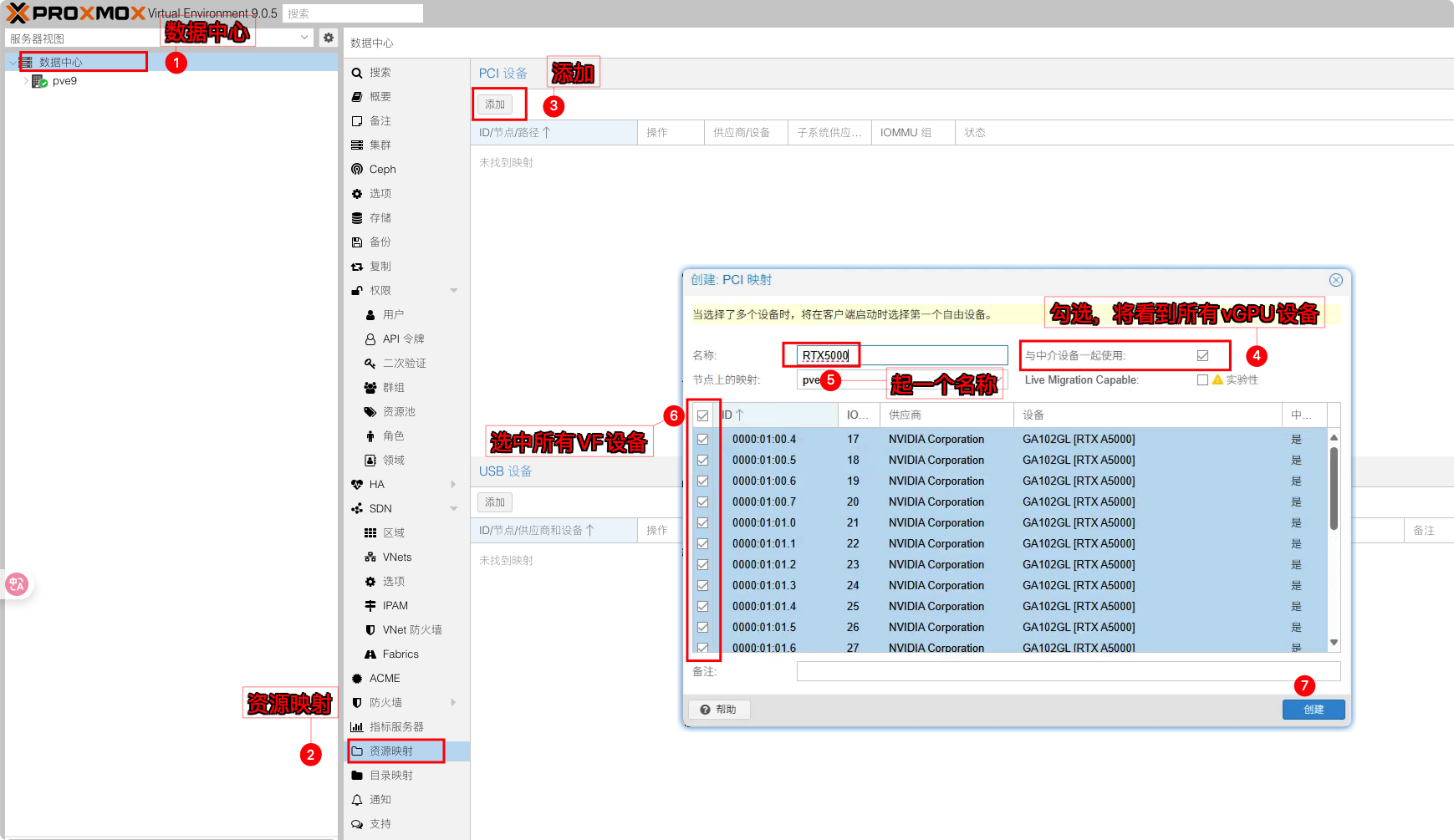Collapse 权限 submenu arrow
The image size is (1454, 840).
coord(454,291)
